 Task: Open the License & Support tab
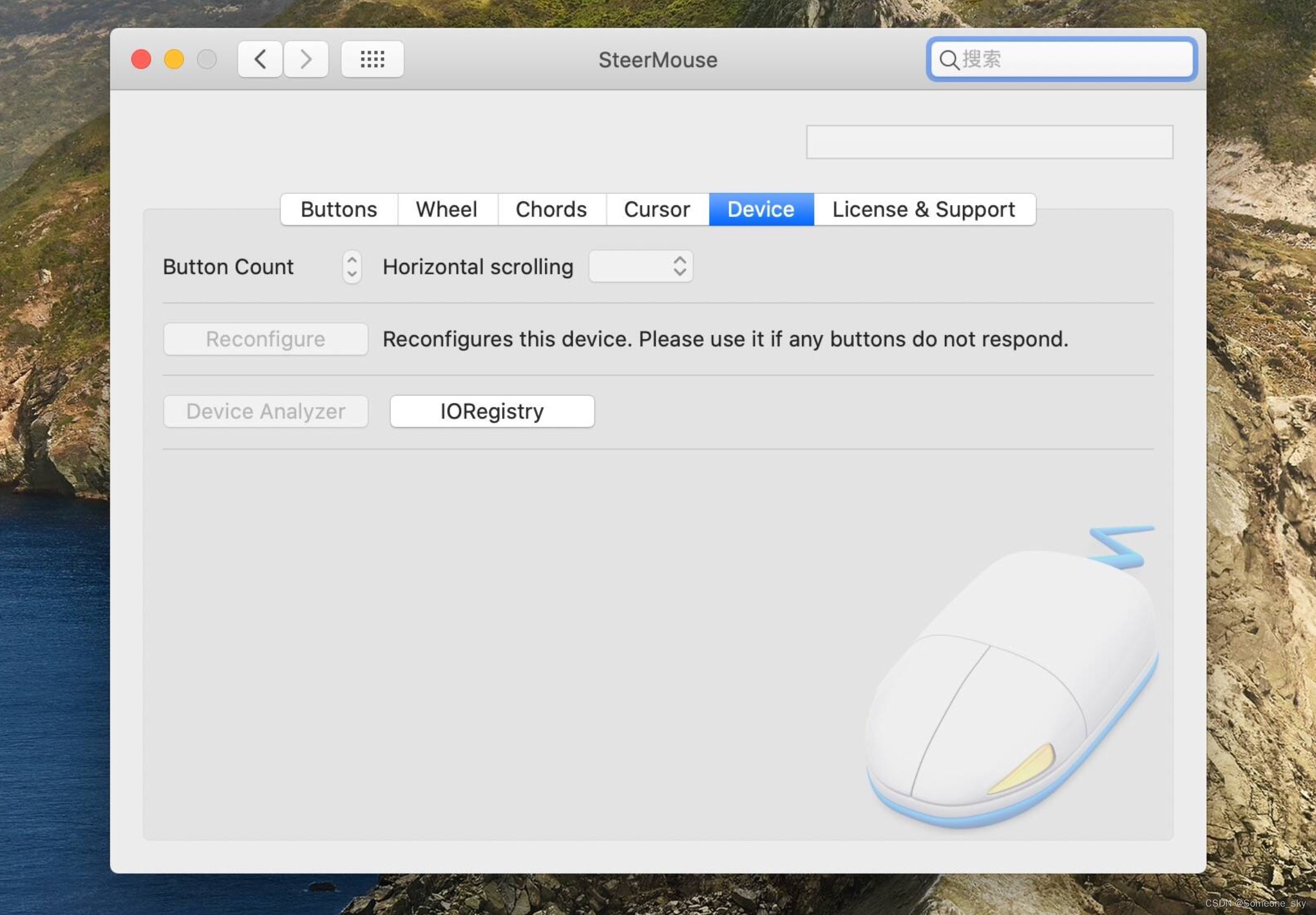[x=925, y=210]
